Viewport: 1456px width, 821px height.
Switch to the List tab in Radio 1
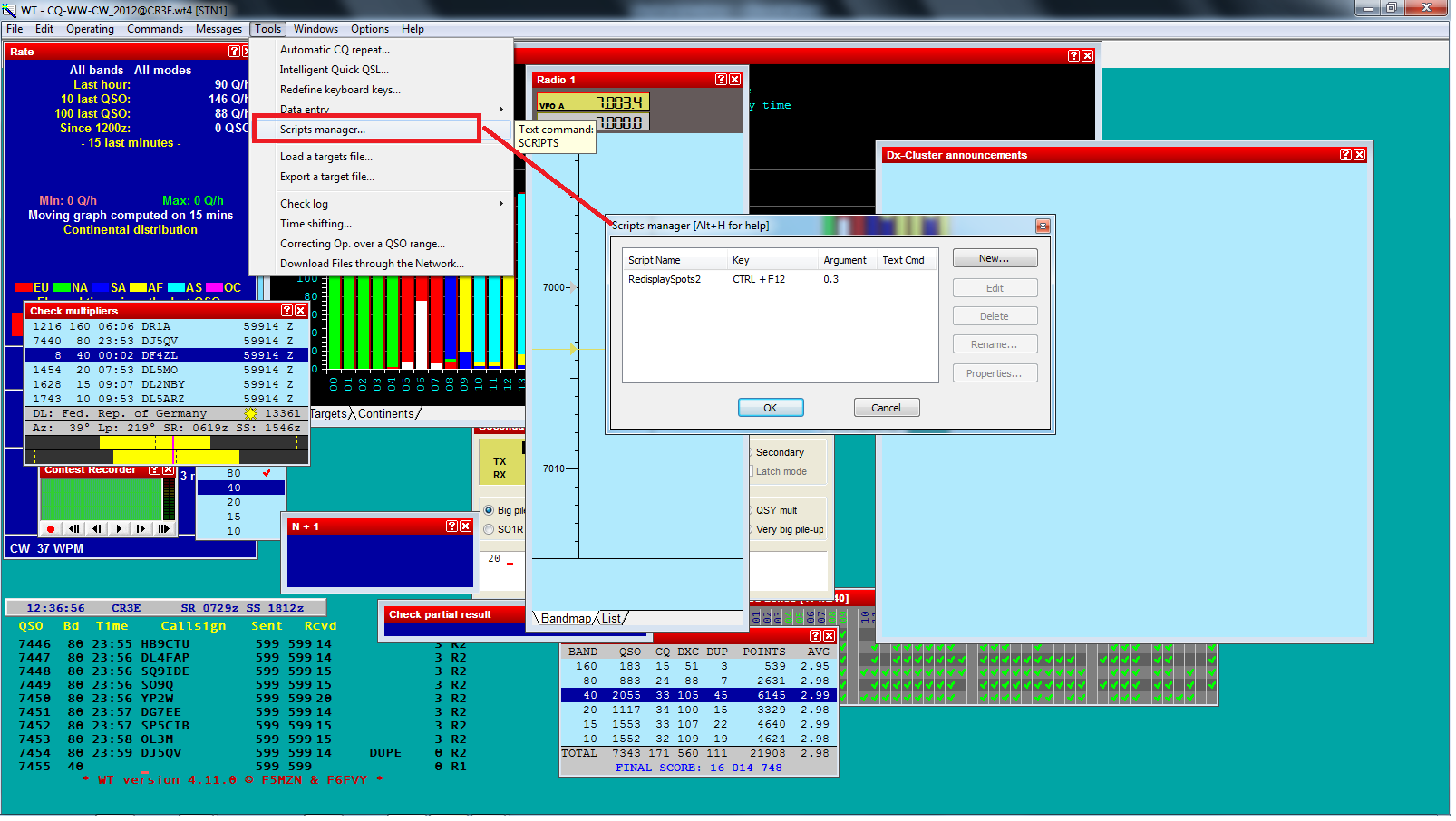pyautogui.click(x=612, y=619)
